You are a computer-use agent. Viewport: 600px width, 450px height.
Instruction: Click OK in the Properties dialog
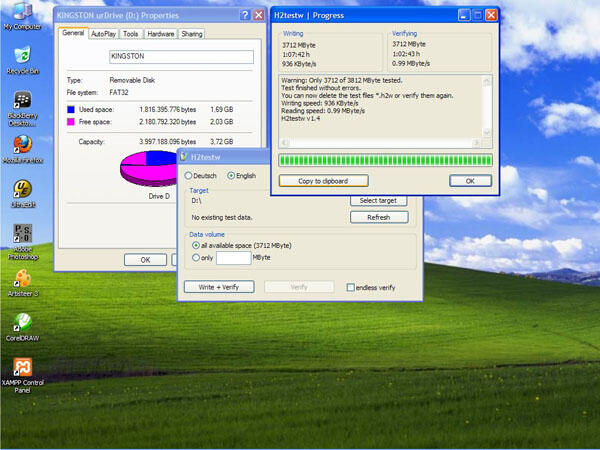pyautogui.click(x=145, y=260)
